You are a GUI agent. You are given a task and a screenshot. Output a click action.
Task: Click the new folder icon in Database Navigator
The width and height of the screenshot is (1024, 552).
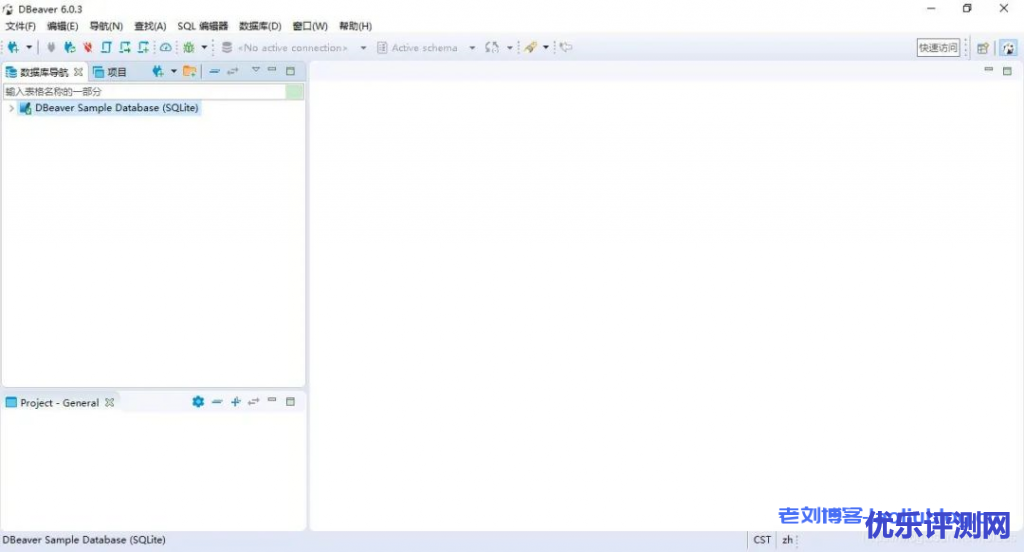[189, 71]
